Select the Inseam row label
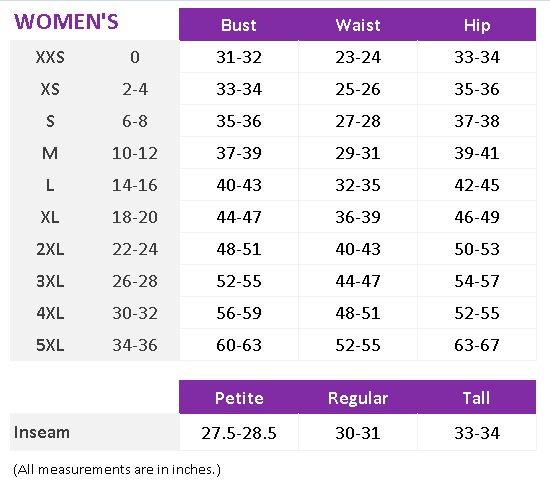The height and width of the screenshot is (483, 550). pyautogui.click(x=42, y=432)
